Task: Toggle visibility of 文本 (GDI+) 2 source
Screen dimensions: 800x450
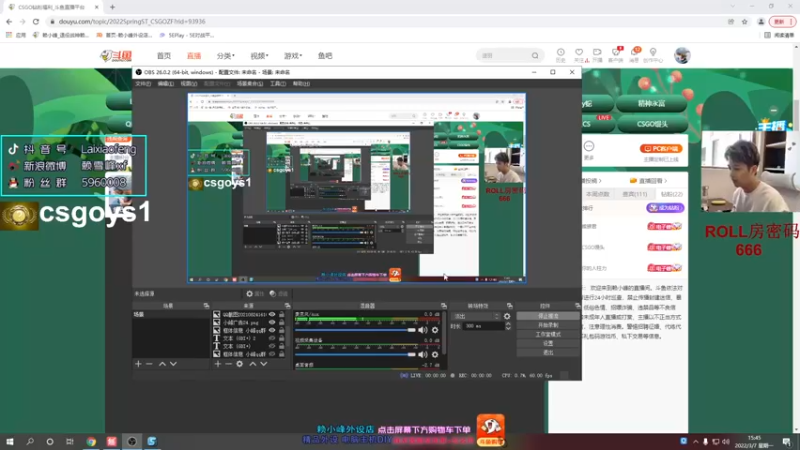Action: pos(272,338)
